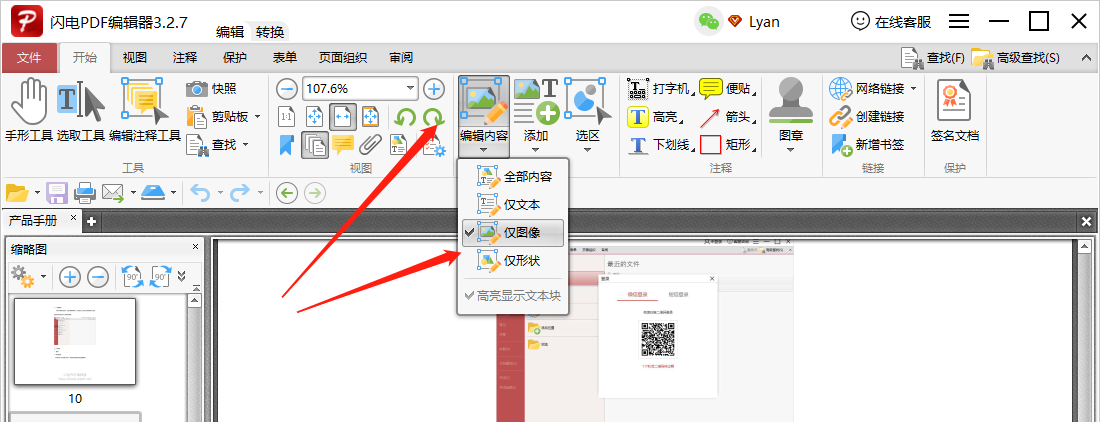Open the 编辑内容 edit content dropdown arrow

click(483, 149)
